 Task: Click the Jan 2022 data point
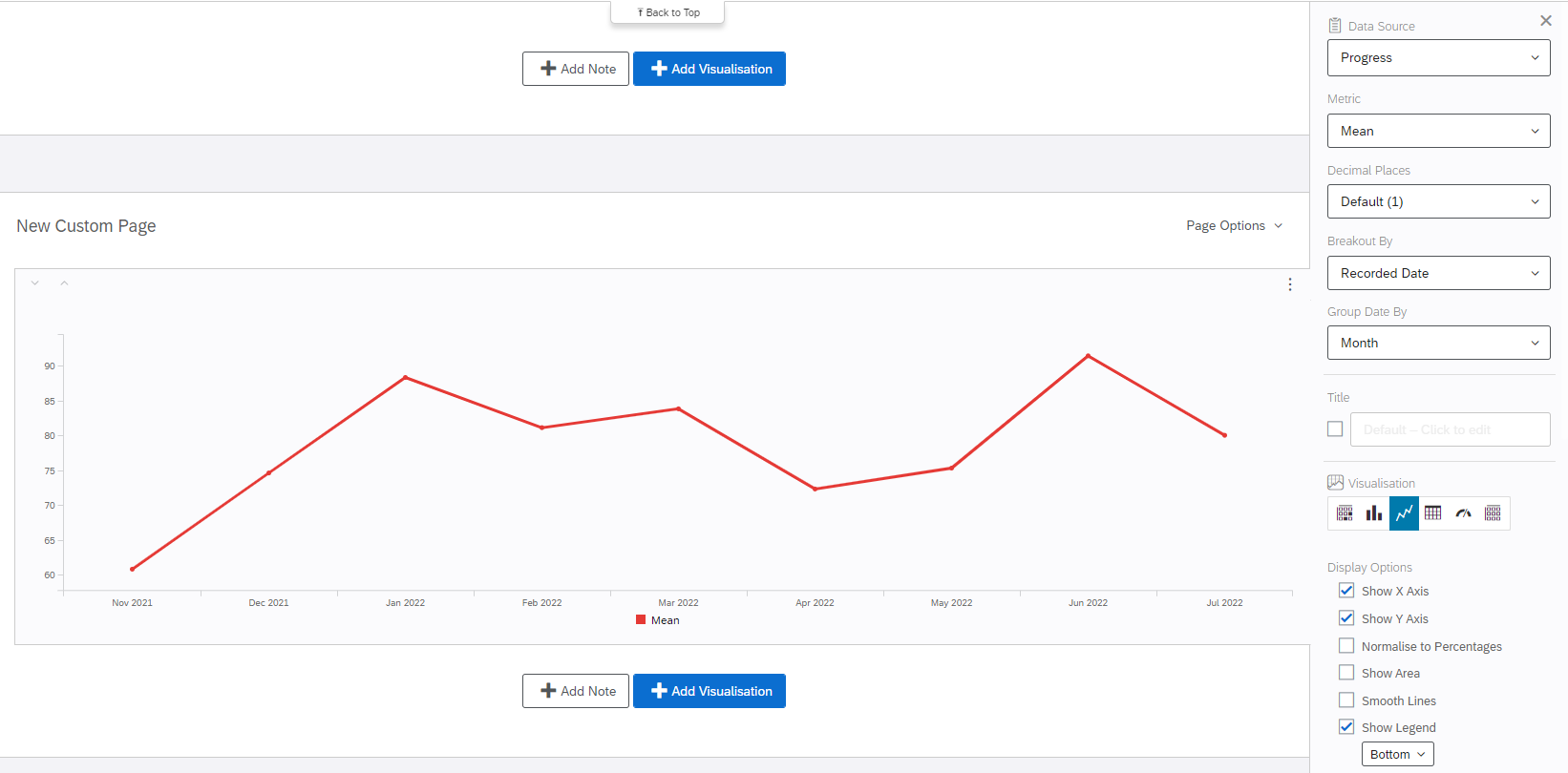[406, 377]
